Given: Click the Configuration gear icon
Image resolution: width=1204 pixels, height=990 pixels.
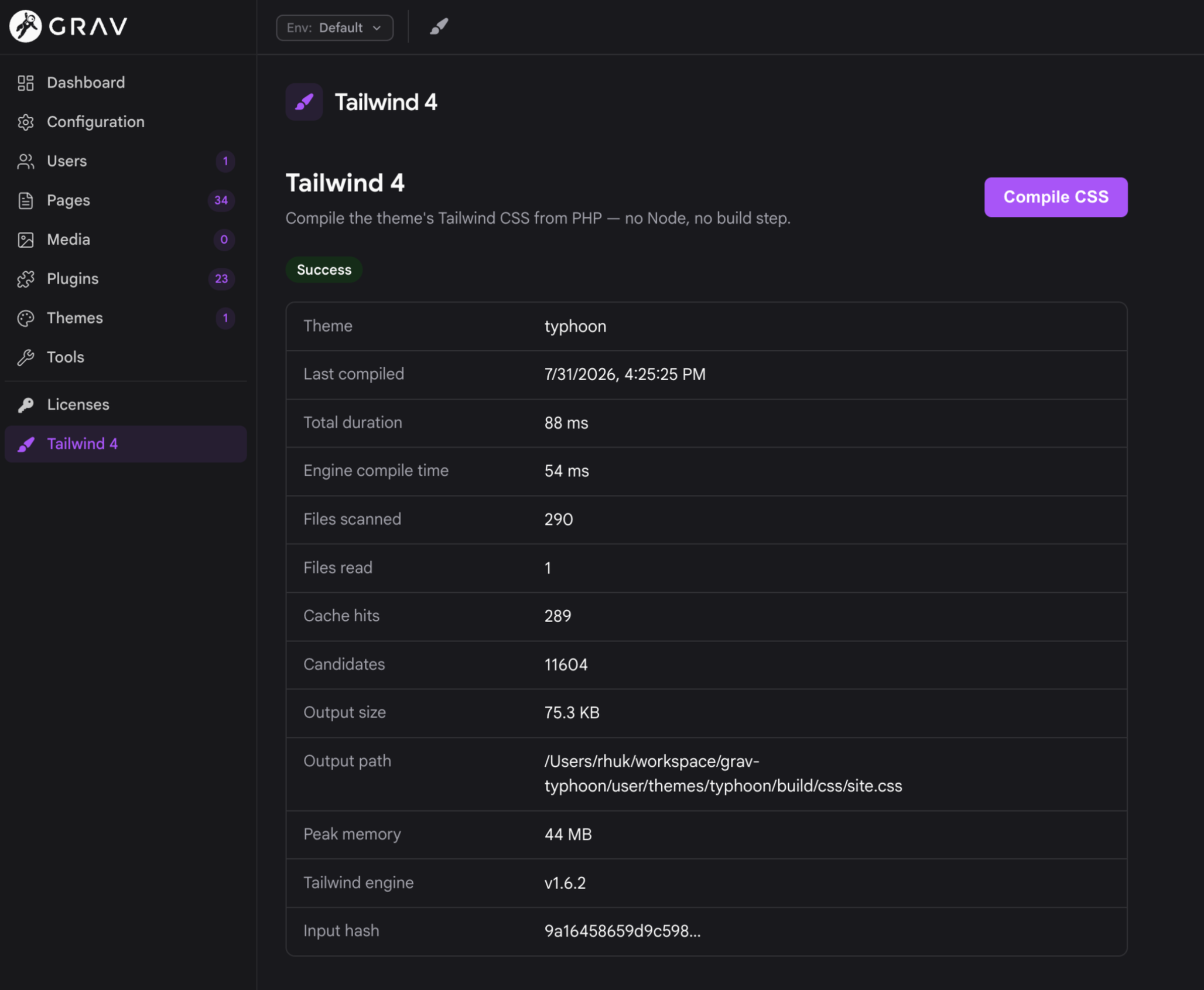Looking at the screenshot, I should [26, 122].
